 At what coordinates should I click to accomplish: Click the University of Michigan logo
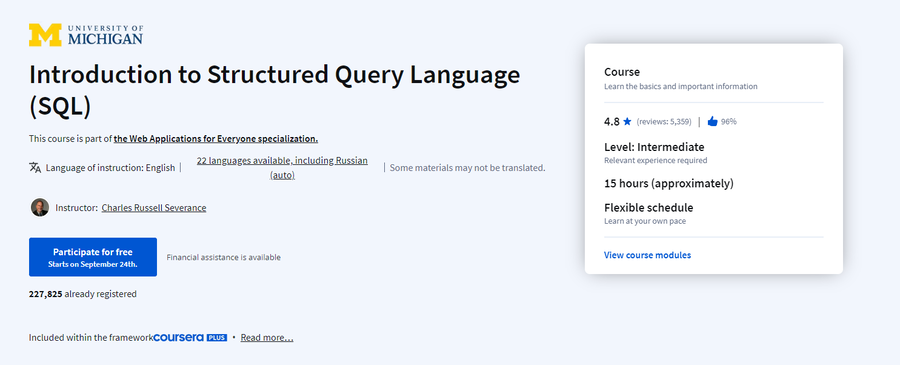click(86, 35)
